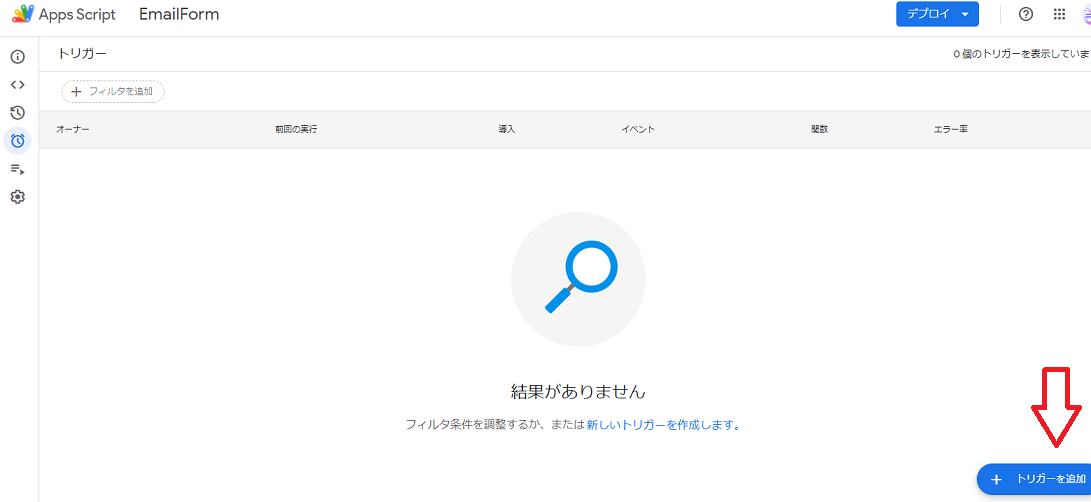Open the Overview info icon in sidebar

pyautogui.click(x=17, y=57)
